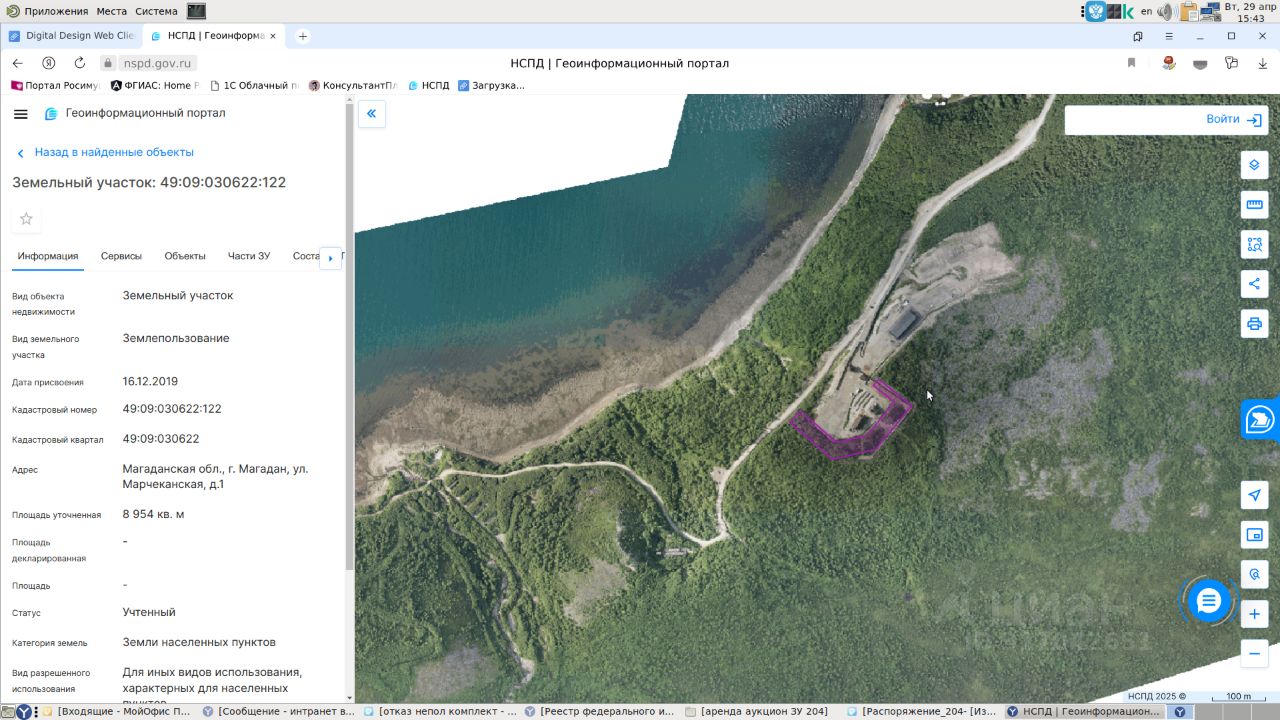Open the blue map assistant side tab

(x=1260, y=420)
